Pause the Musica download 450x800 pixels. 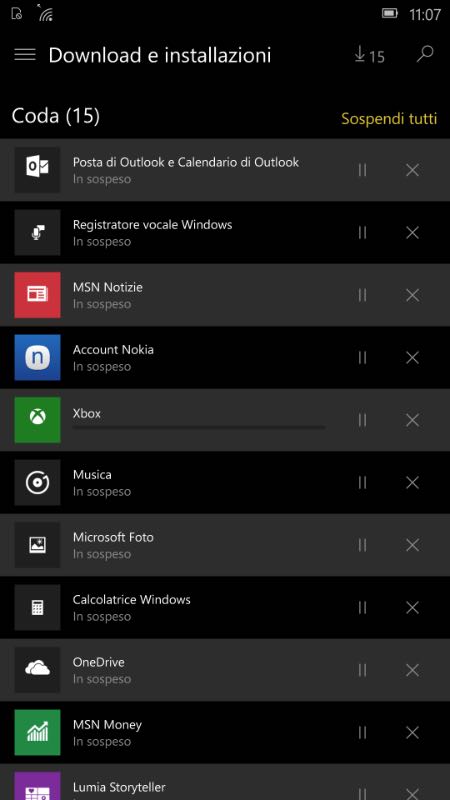coord(362,483)
